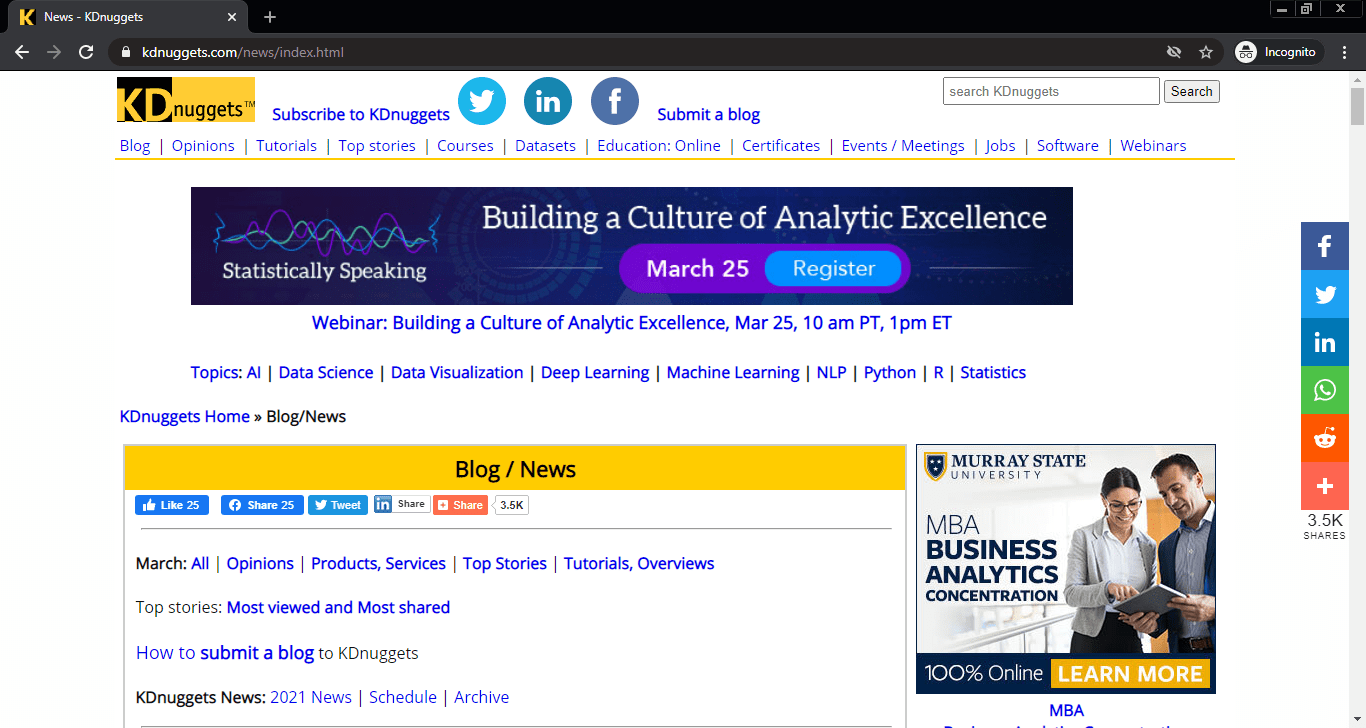Screen dimensions: 1366x728
Task: Click the Tweet button
Action: click(338, 505)
